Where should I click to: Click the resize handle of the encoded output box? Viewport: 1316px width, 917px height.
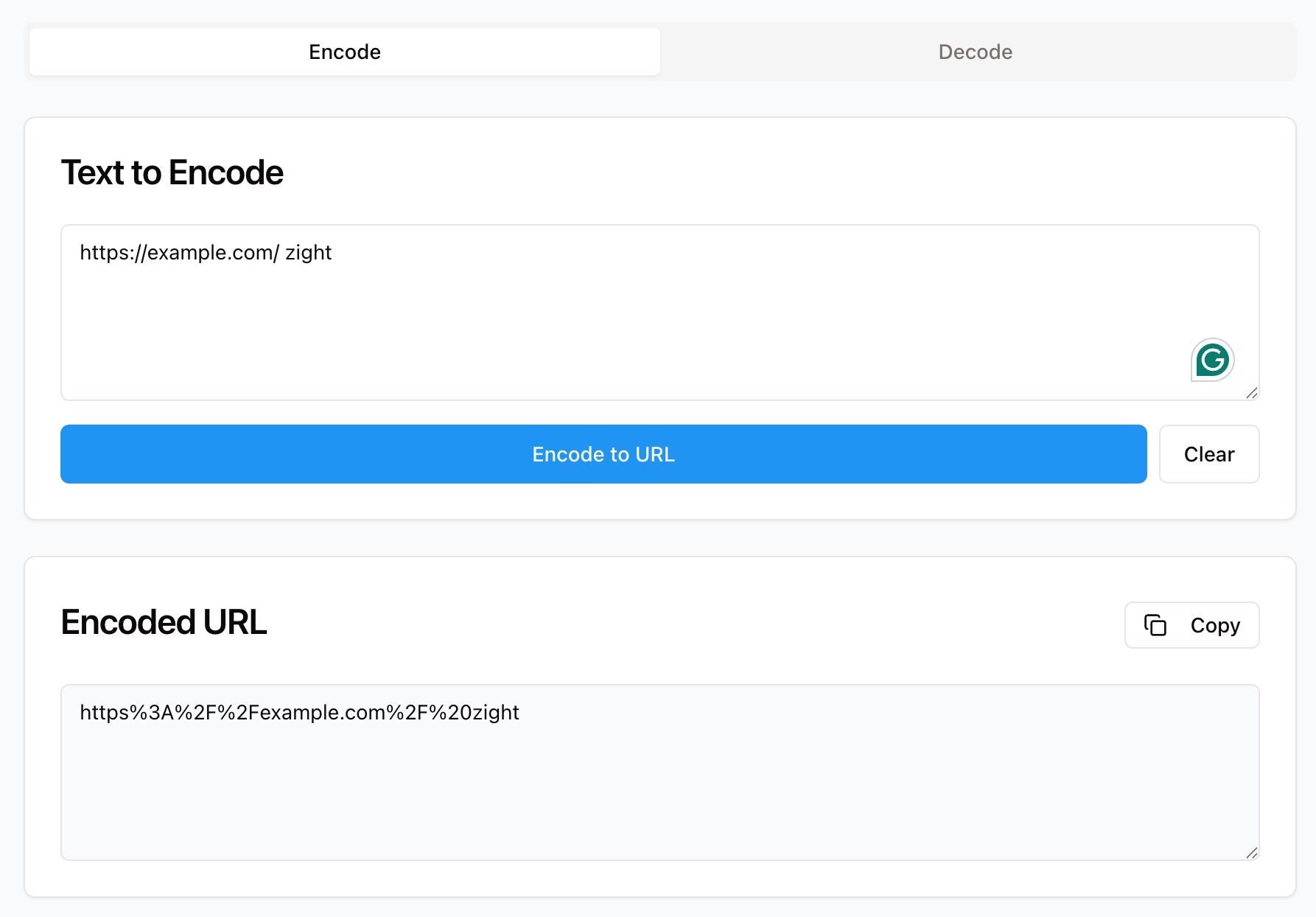[x=1251, y=854]
